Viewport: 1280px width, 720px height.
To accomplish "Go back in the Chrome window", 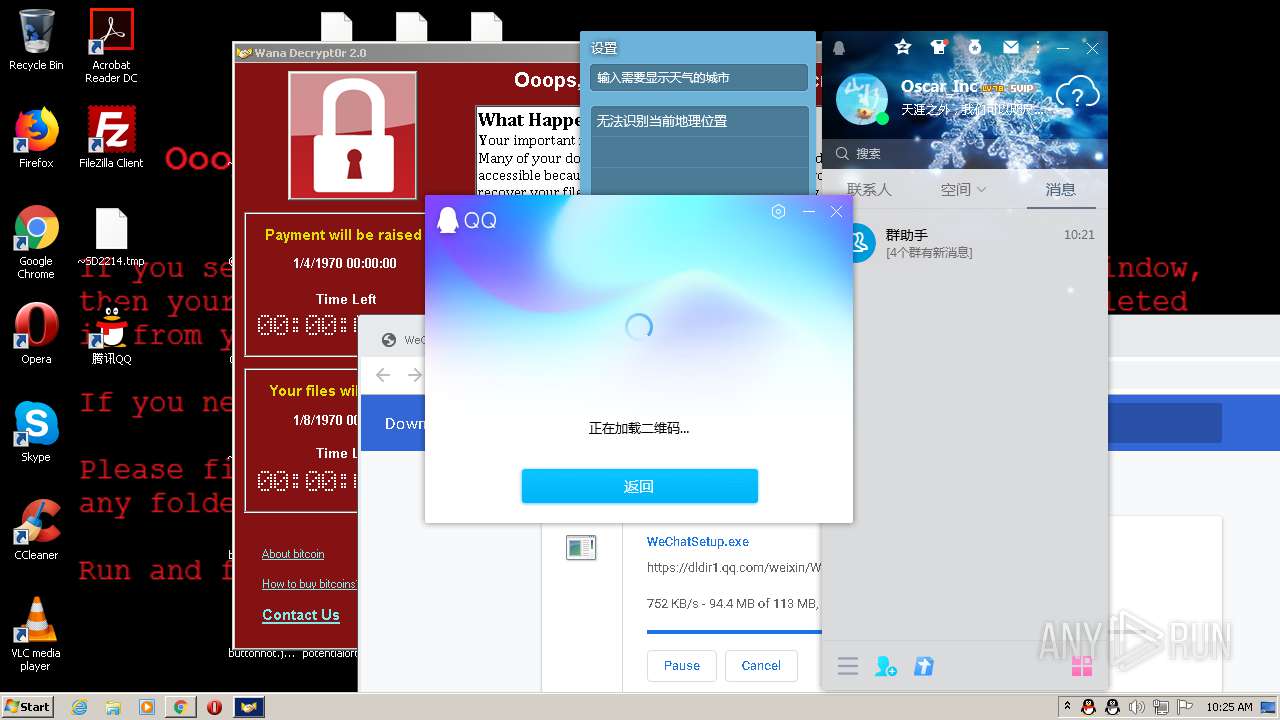I will (x=384, y=375).
